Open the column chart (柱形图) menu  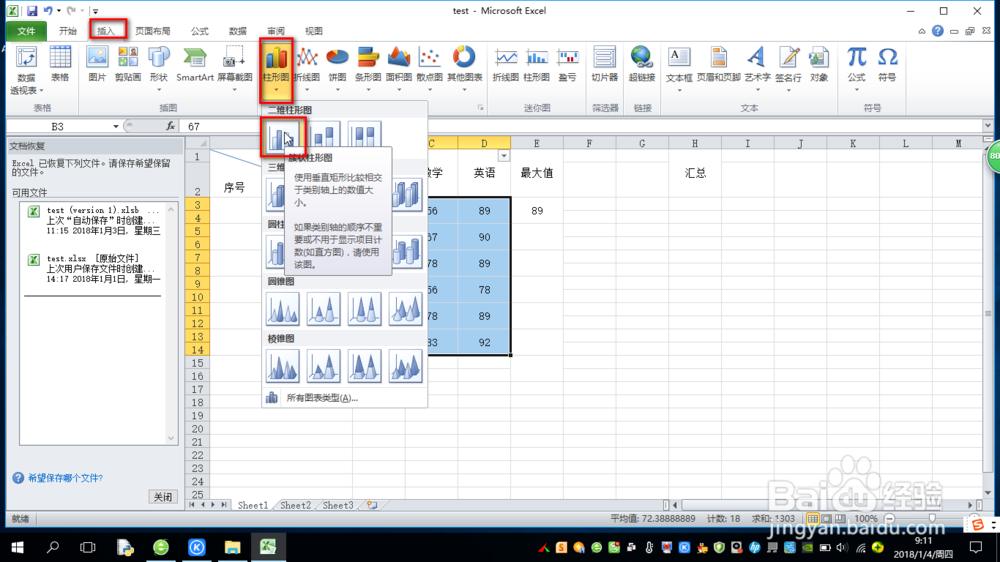276,69
